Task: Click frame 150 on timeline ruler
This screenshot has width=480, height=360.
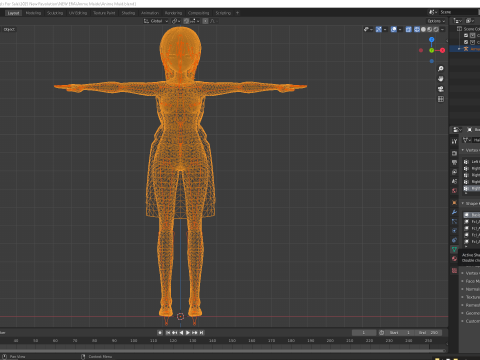Action: (x=232, y=341)
